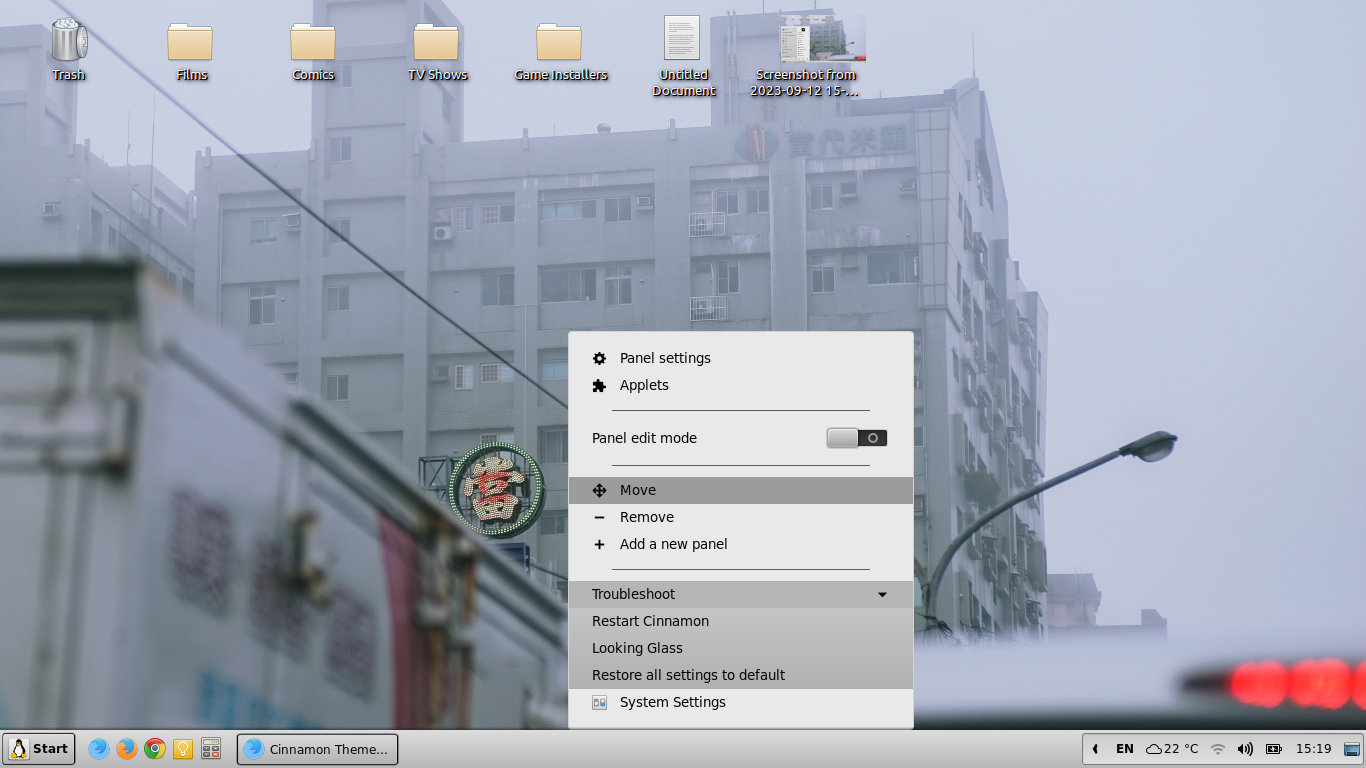Open the 15:19 clock calendar
The height and width of the screenshot is (768, 1366).
[1313, 749]
